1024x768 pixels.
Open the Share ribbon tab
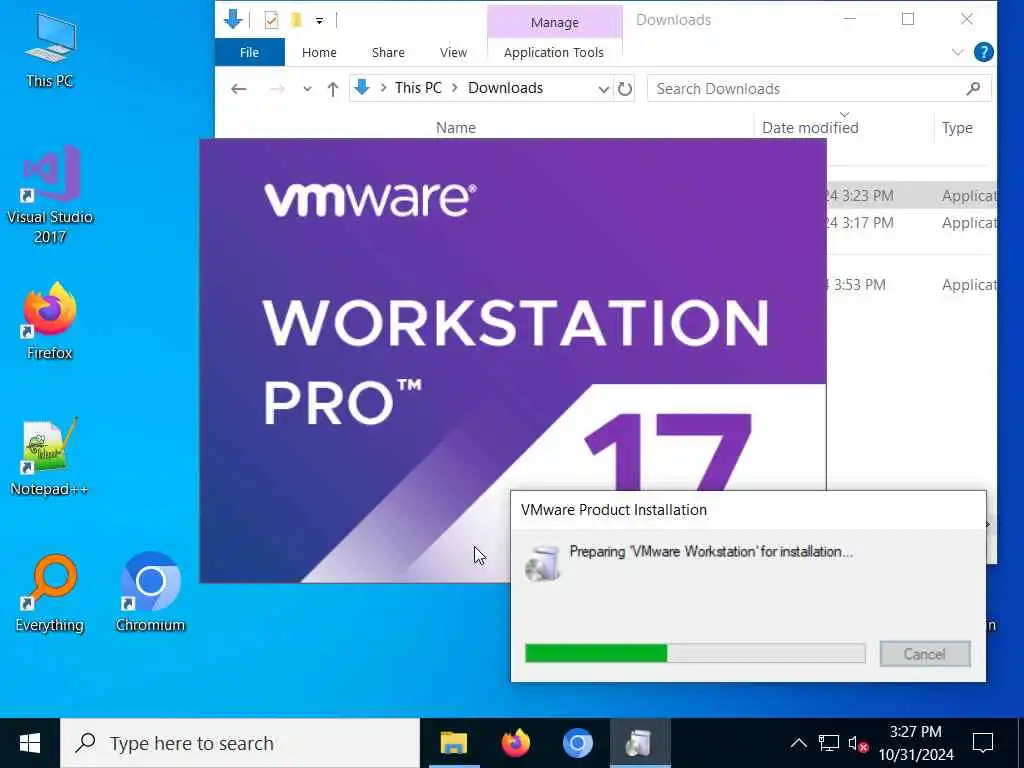pos(388,52)
